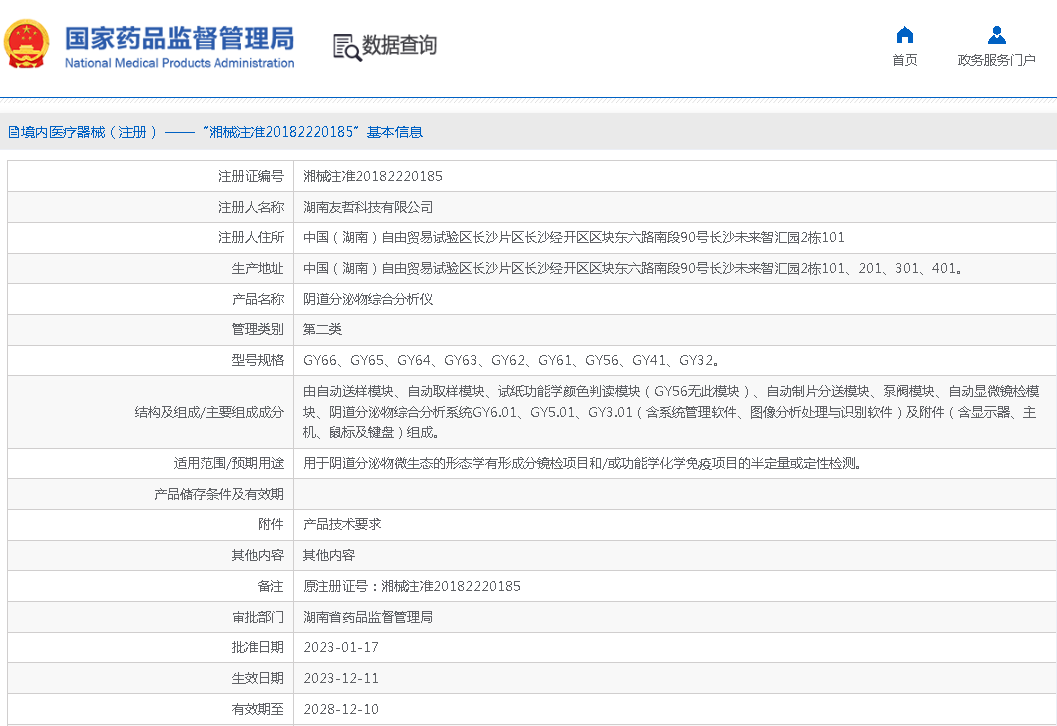
Task: Click the 注册证编号 row label
Action: (251, 177)
